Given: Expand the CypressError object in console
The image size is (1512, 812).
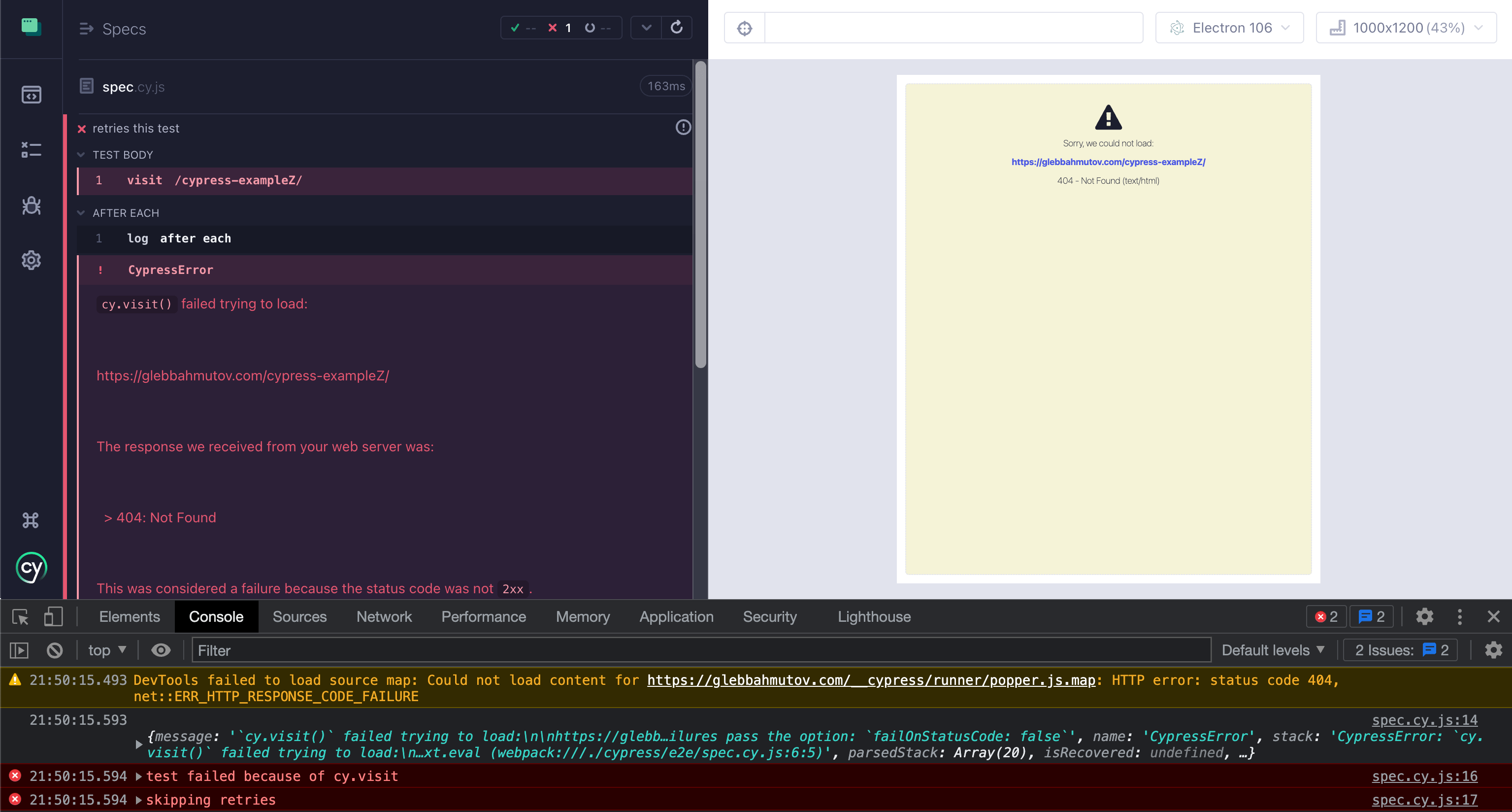Looking at the screenshot, I should (x=139, y=744).
